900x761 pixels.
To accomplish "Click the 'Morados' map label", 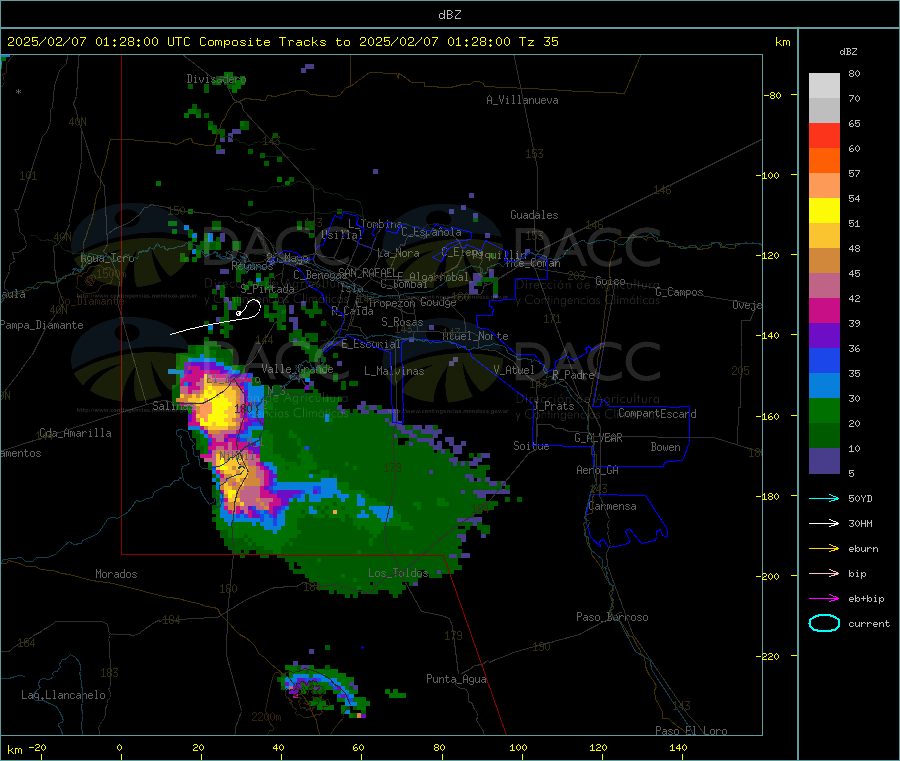I will [x=116, y=574].
